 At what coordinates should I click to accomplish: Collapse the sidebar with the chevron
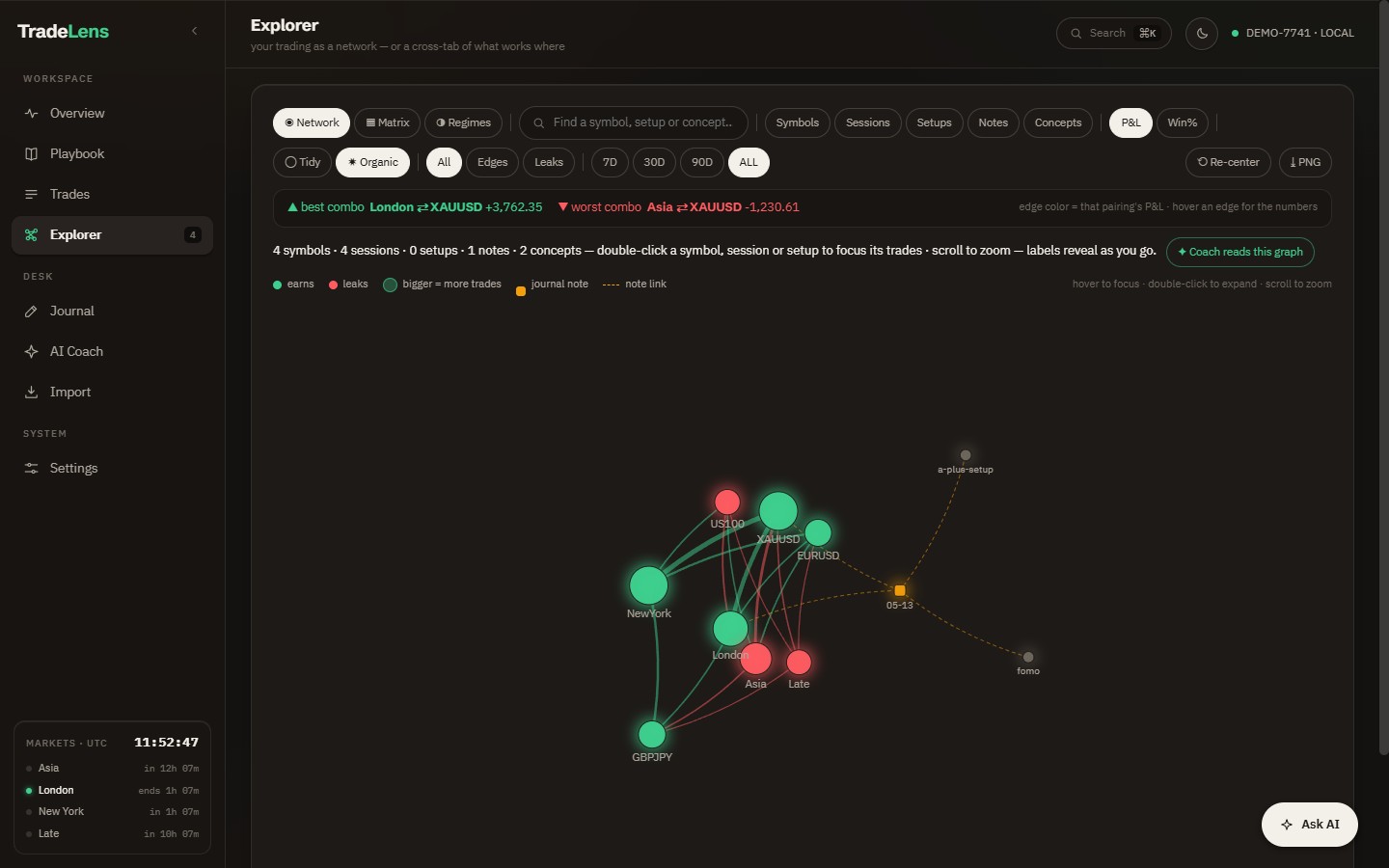coord(194,31)
